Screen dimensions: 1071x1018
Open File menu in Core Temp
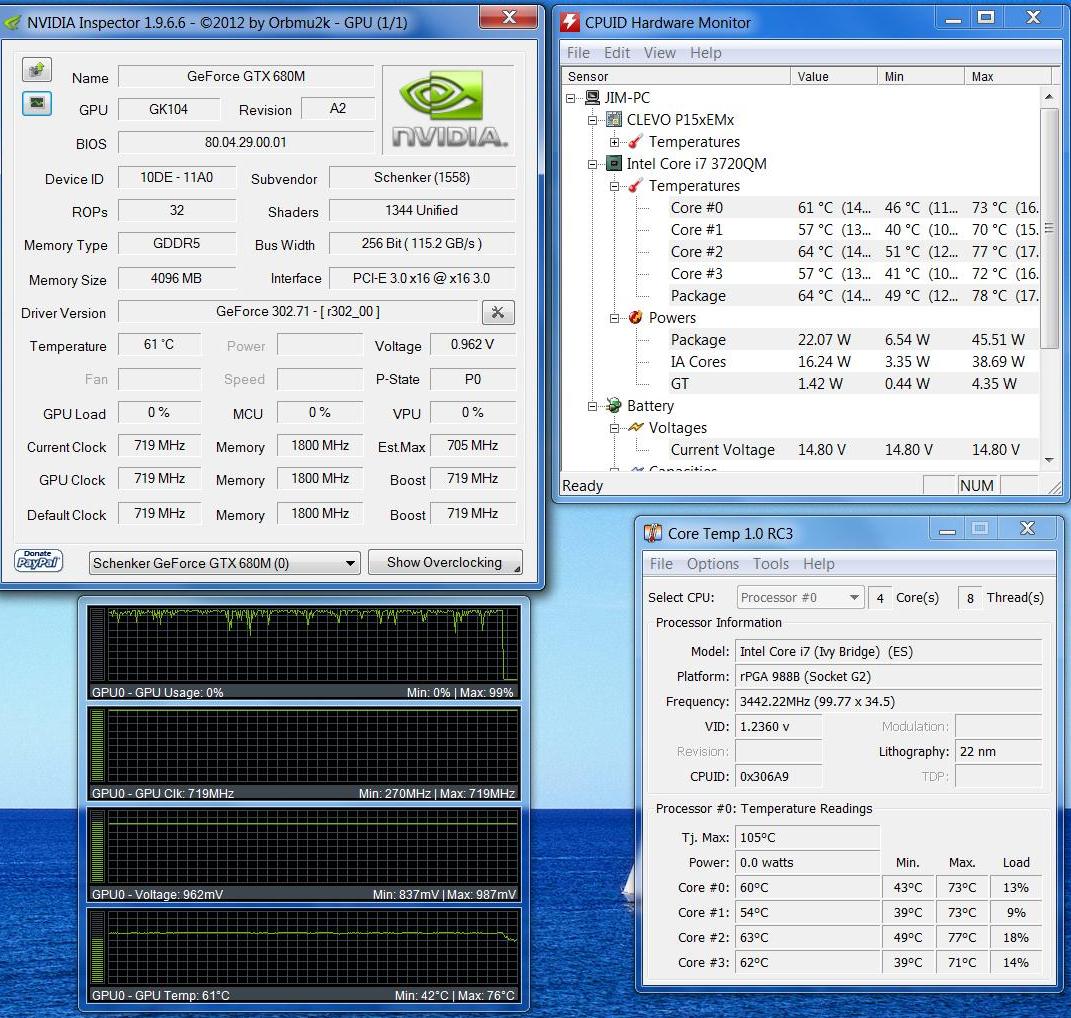(661, 564)
